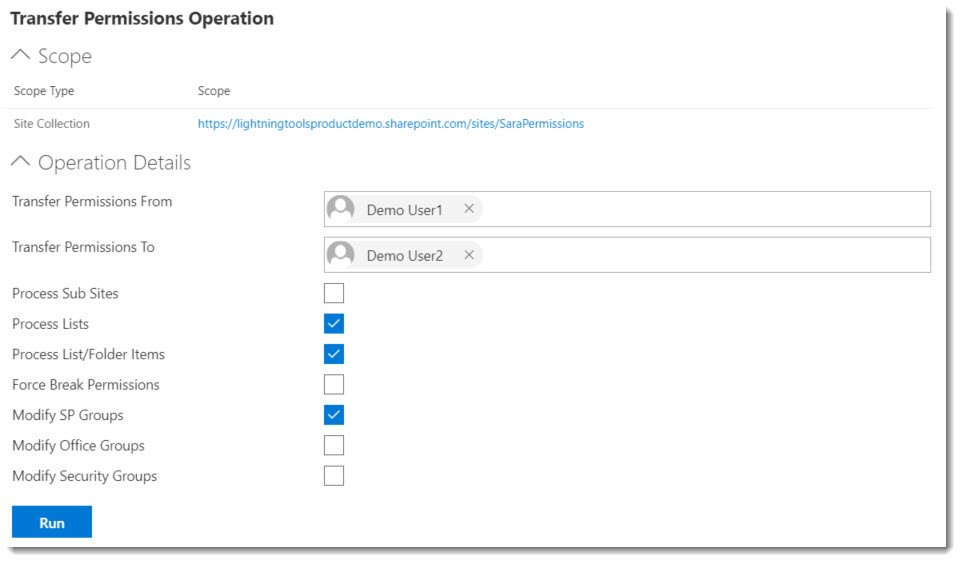Viewport: 961px width, 562px height.
Task: Select the Site Collection cell text
Action: click(x=51, y=124)
